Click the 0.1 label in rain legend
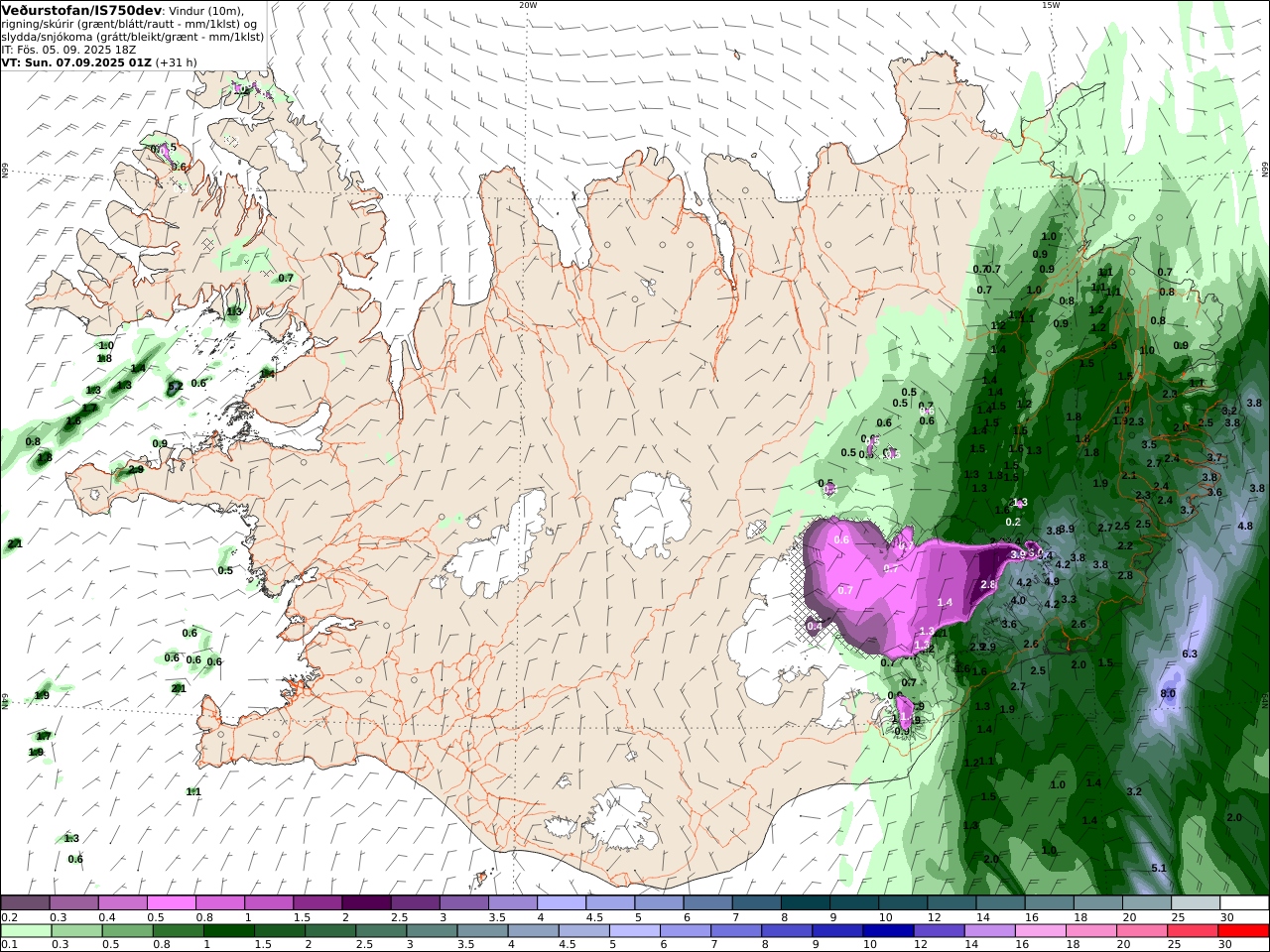The height and width of the screenshot is (952, 1270). [8, 945]
